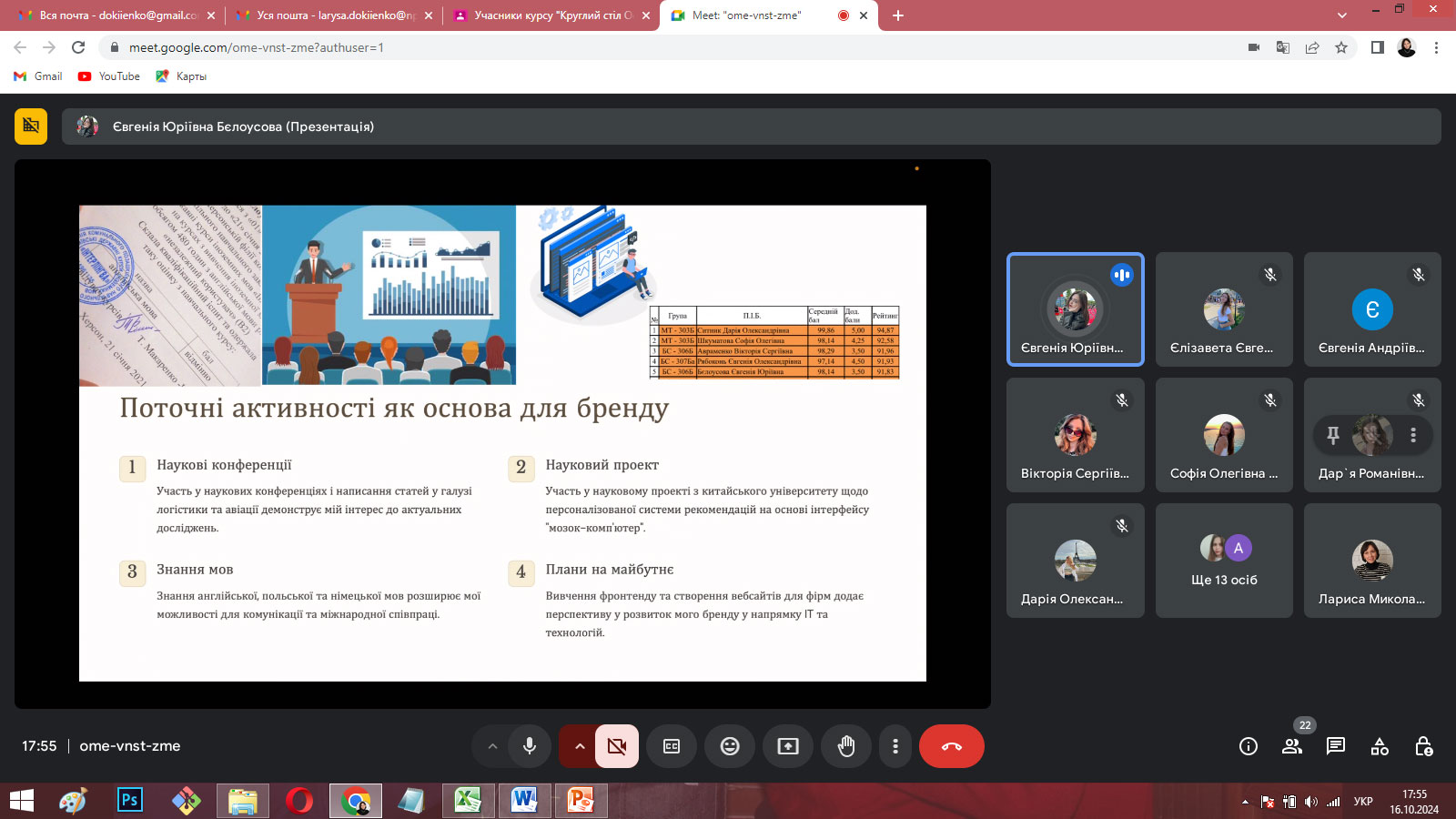
Task: Turn on the camera
Action: point(617,746)
